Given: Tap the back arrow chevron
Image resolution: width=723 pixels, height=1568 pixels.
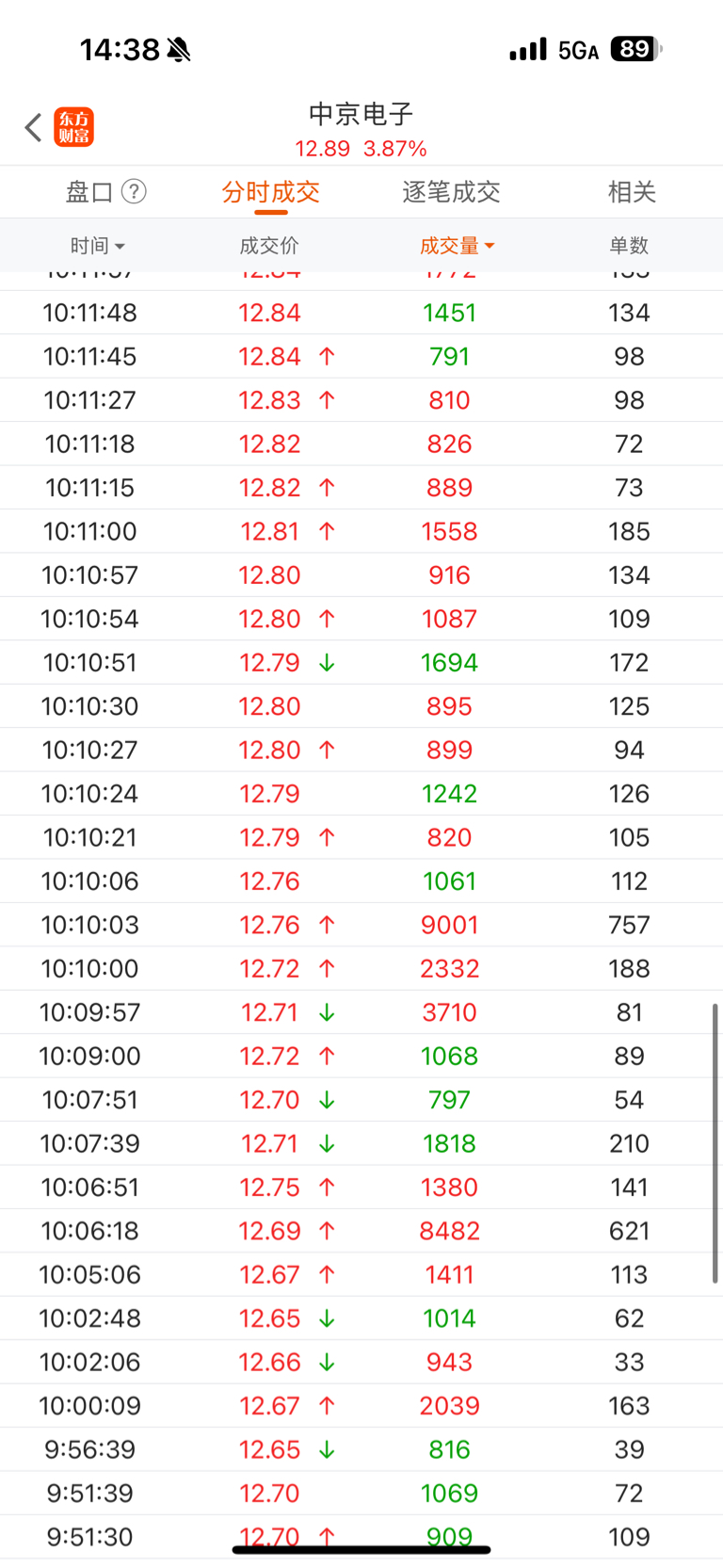Looking at the screenshot, I should (x=33, y=127).
